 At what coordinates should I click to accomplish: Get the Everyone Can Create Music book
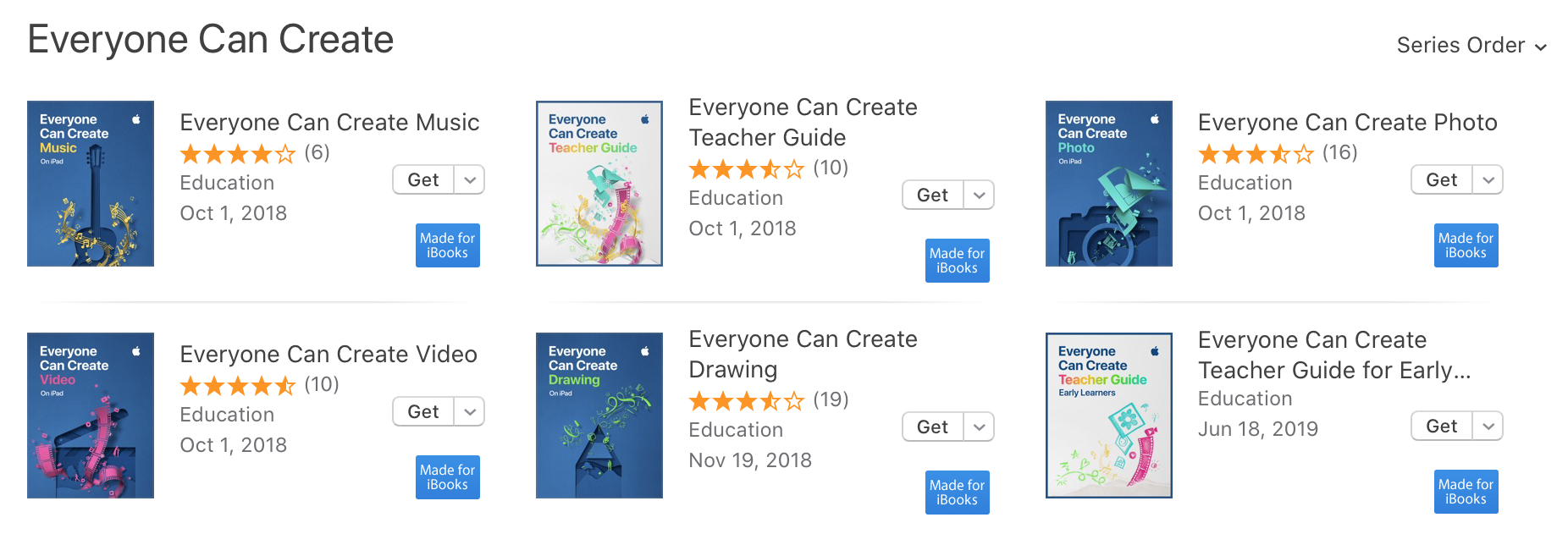(423, 180)
